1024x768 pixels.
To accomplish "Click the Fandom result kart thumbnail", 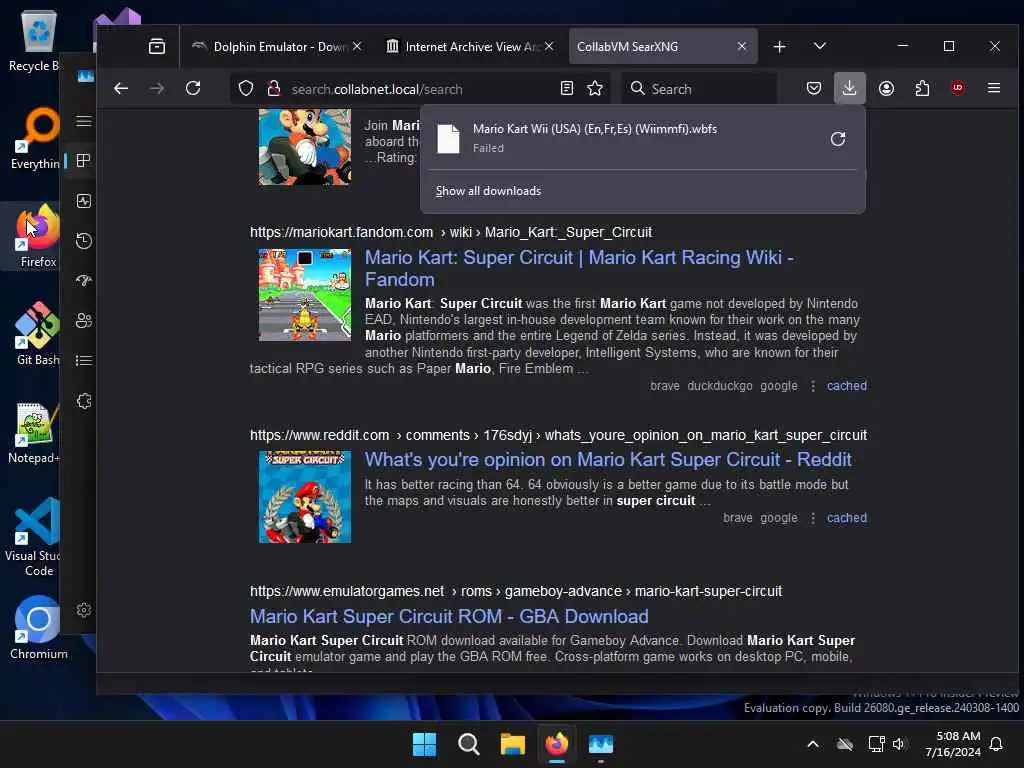I will [x=305, y=295].
